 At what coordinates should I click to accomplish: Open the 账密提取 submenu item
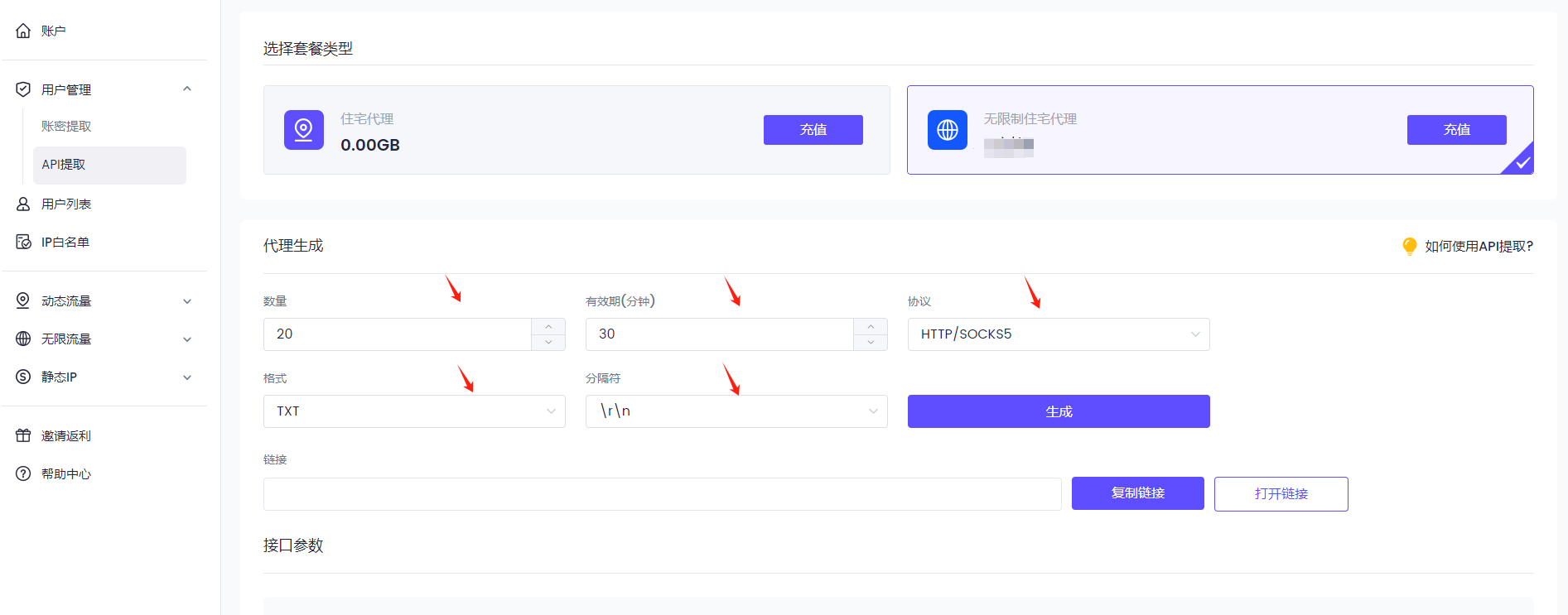(x=67, y=126)
